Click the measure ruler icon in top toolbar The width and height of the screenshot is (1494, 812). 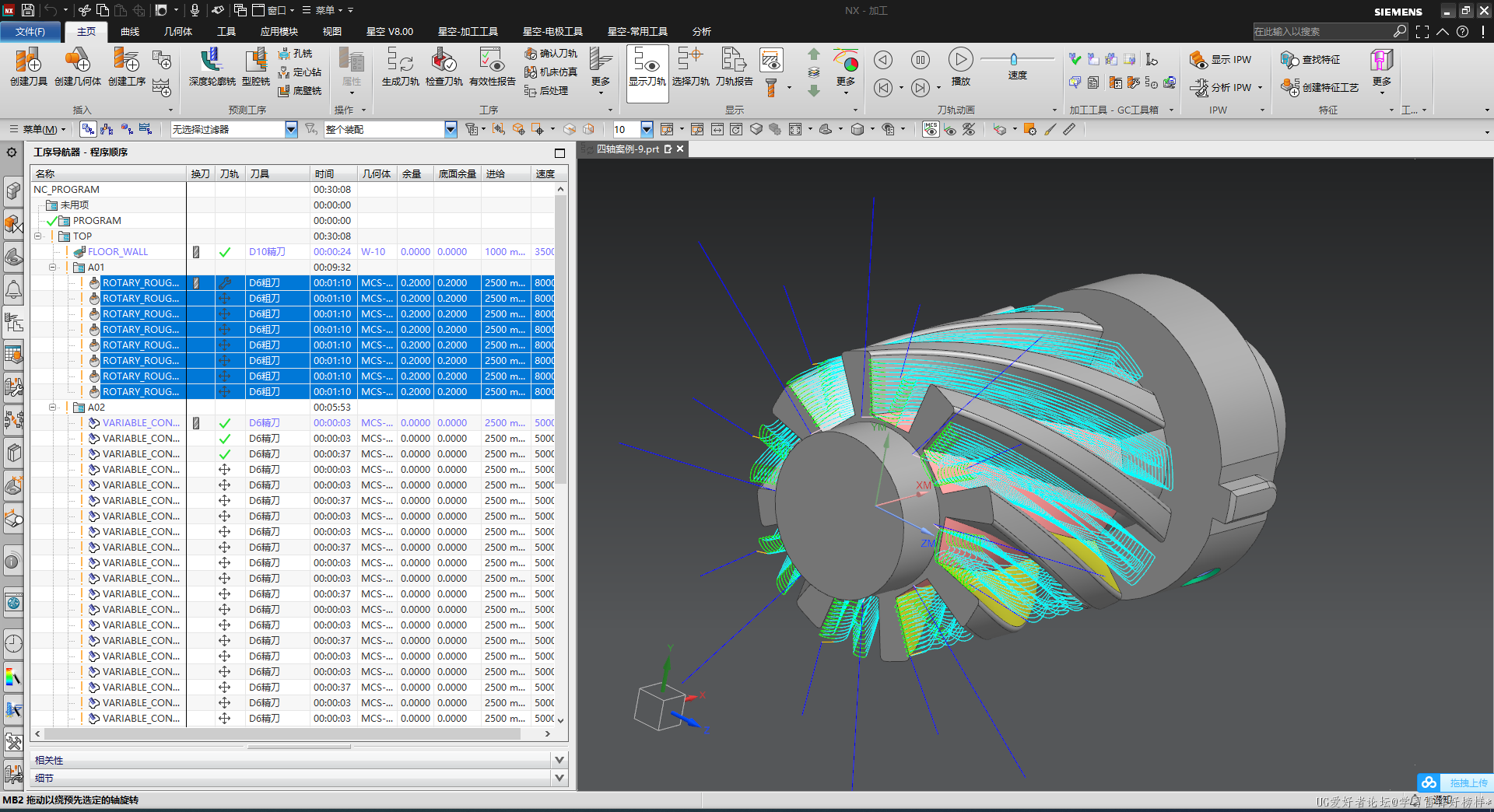click(x=1069, y=129)
